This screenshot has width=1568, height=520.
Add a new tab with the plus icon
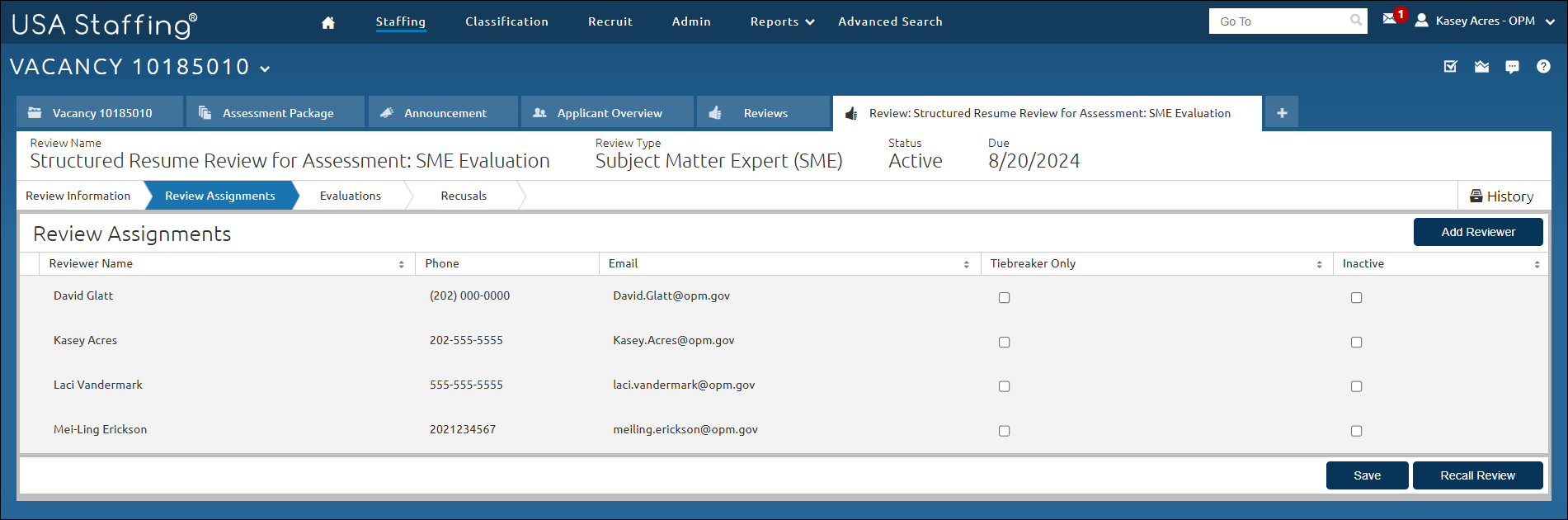pyautogui.click(x=1282, y=113)
